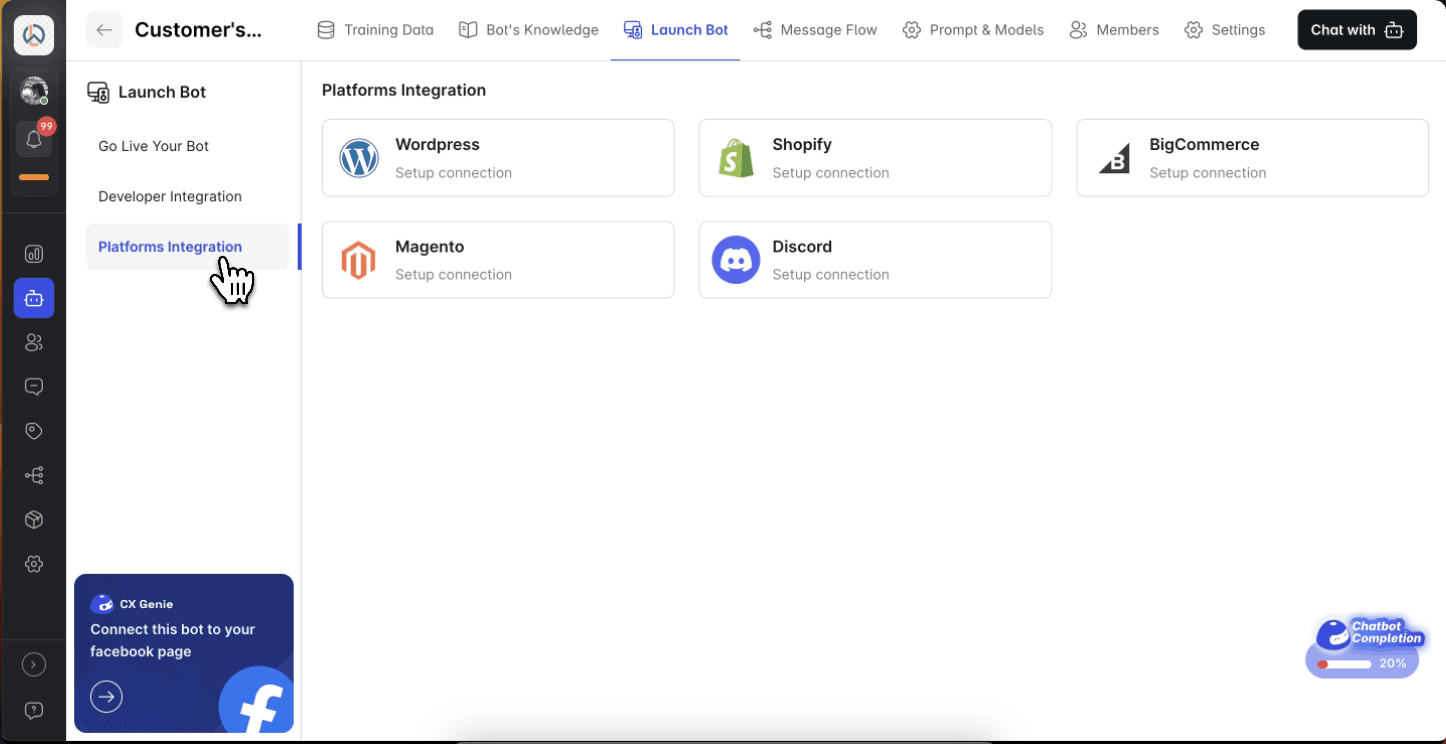
Task: Open BigCommerce Setup connection link
Action: tap(1207, 173)
